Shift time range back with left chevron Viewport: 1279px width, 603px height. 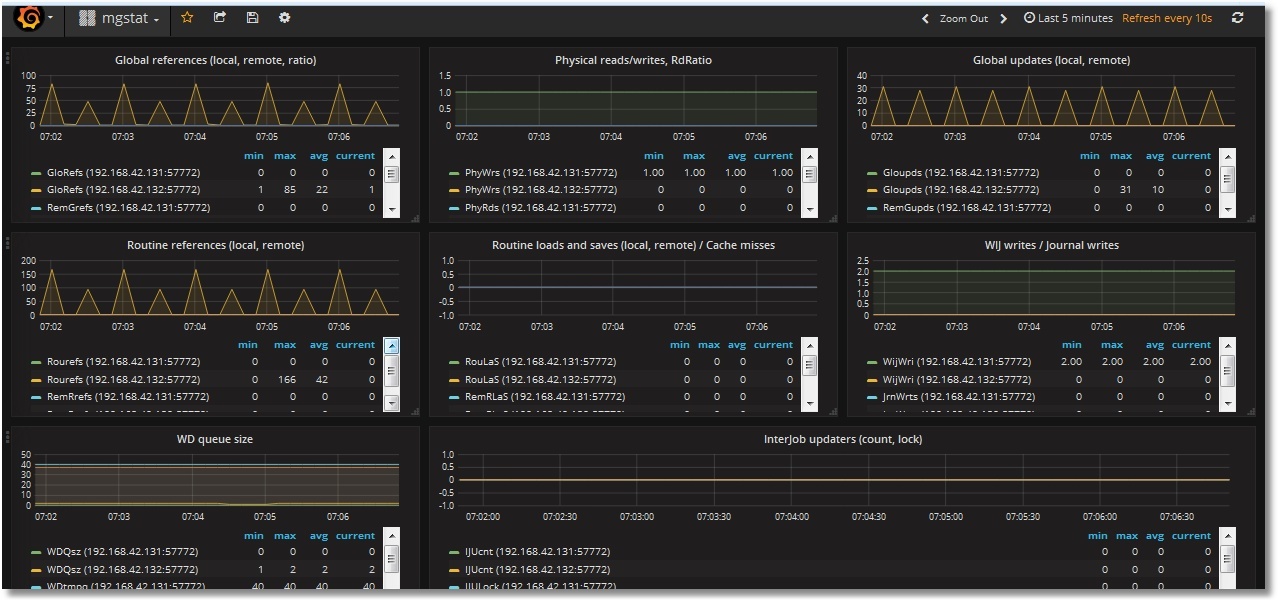pos(925,17)
